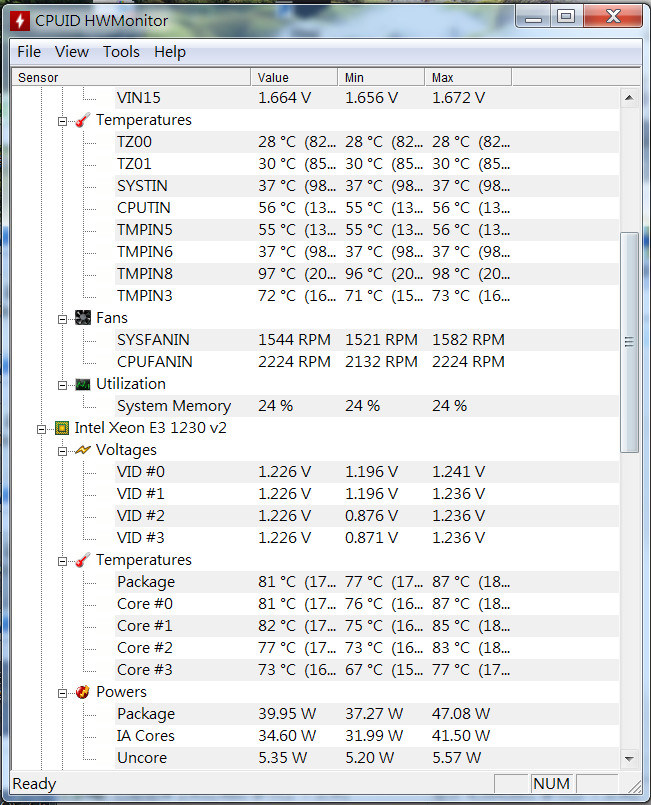Open the View menu

72,52
